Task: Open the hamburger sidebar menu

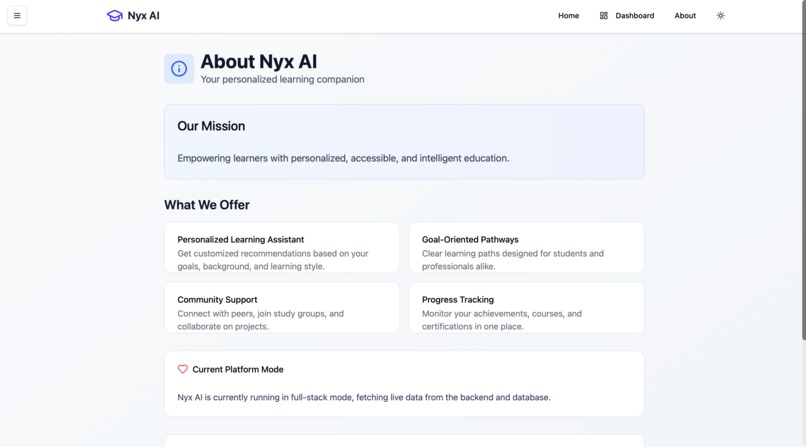Action: coord(17,15)
